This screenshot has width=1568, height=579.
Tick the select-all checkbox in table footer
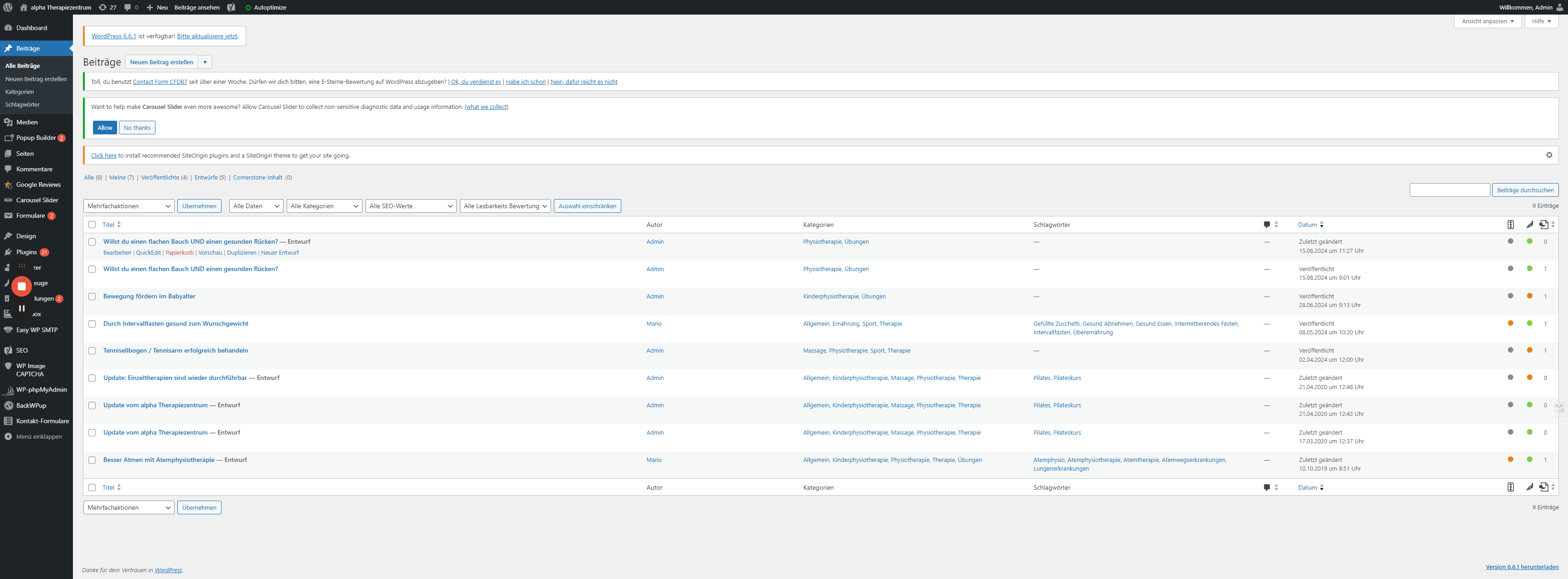point(92,487)
